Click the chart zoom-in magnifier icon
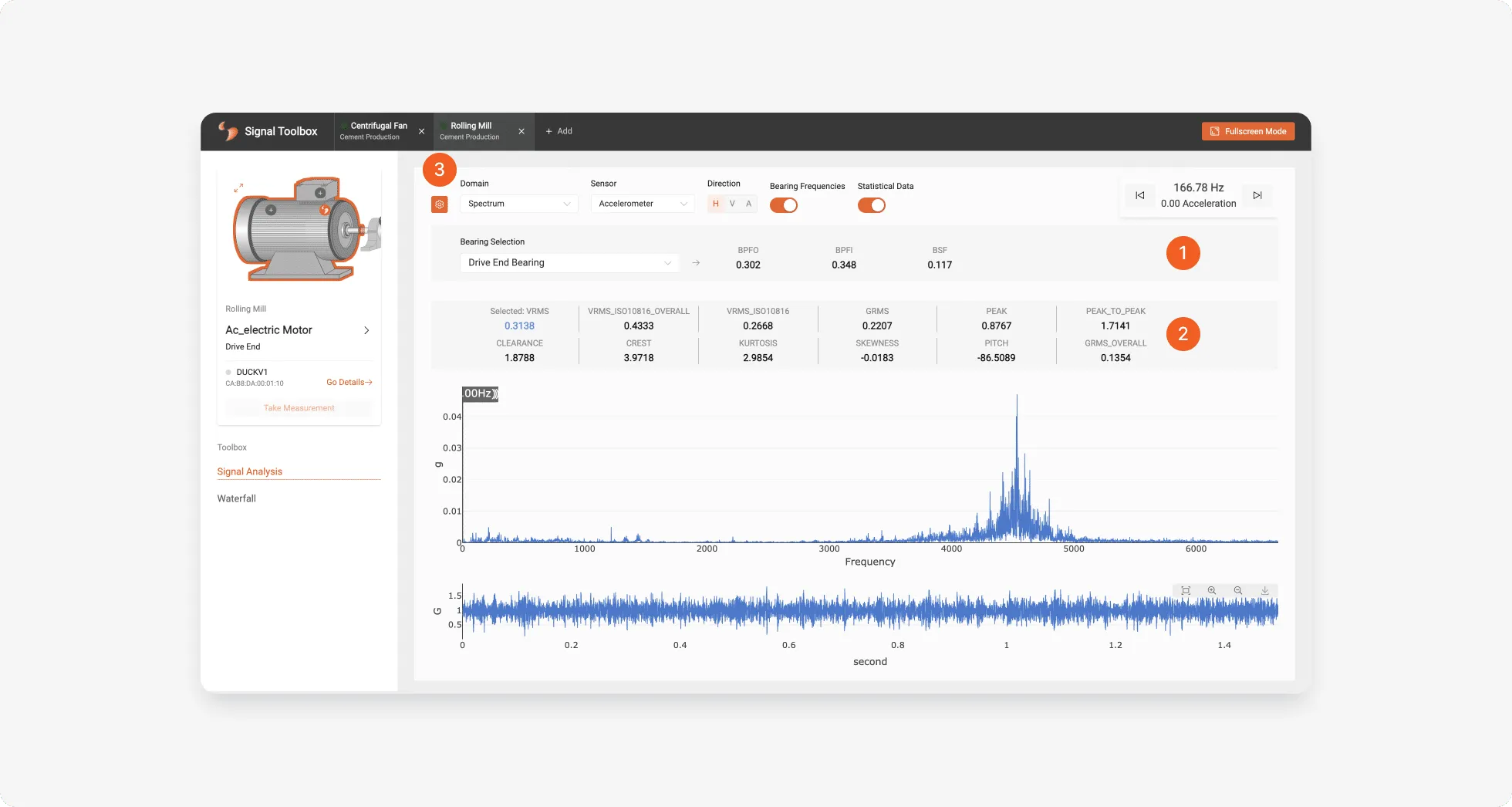The image size is (1512, 807). click(x=1212, y=590)
